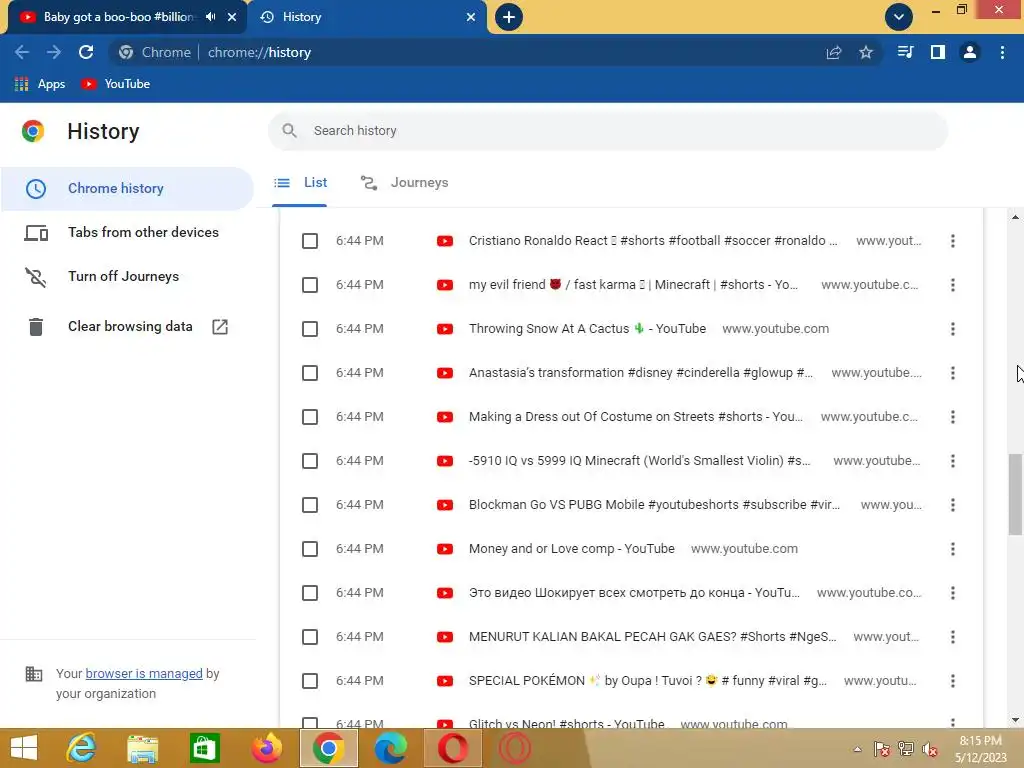Open the red Opera taskbar icon
This screenshot has height=768, width=1024.
452,748
